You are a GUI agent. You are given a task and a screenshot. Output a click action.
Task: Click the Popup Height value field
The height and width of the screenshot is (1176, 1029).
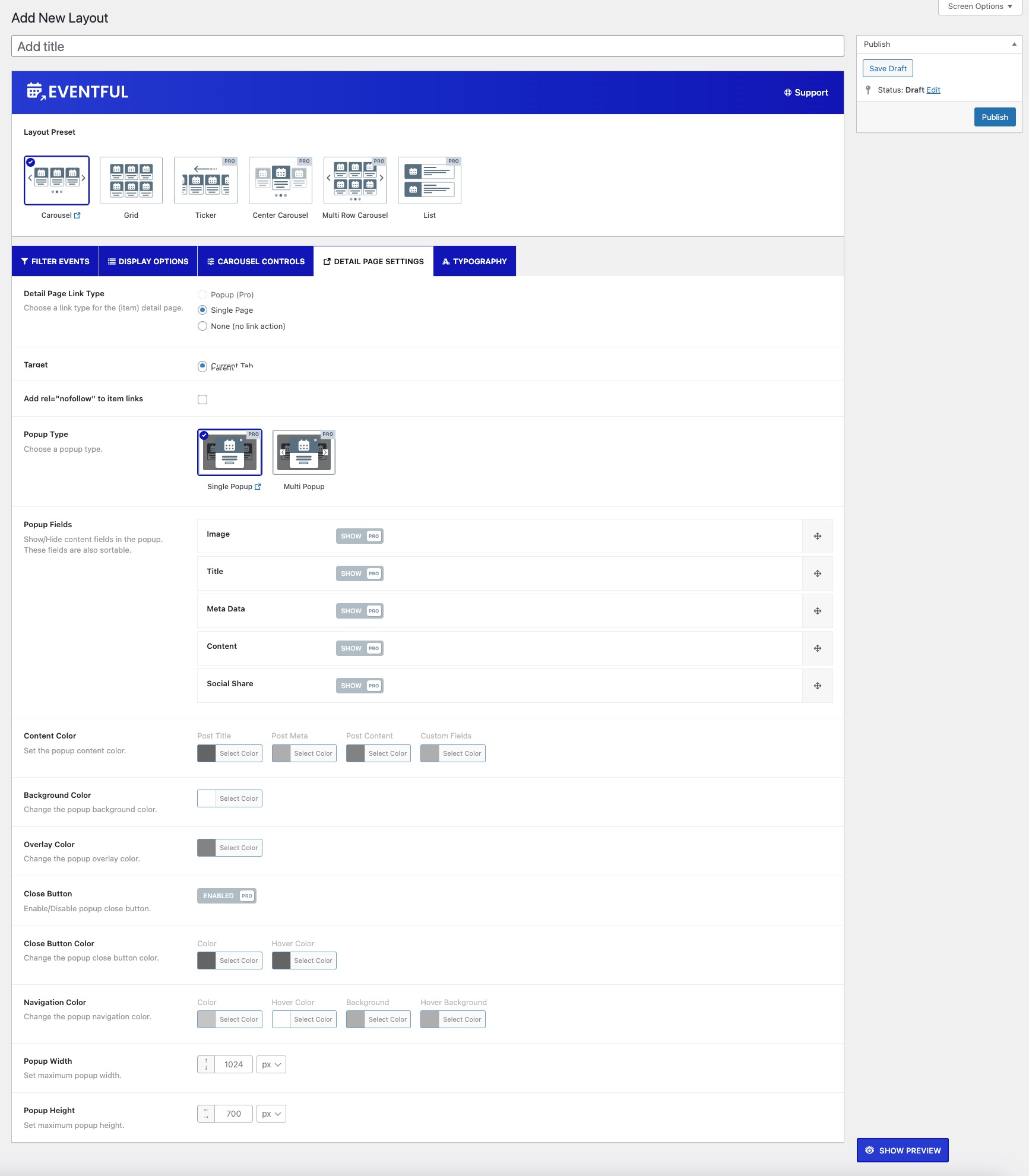[233, 1114]
